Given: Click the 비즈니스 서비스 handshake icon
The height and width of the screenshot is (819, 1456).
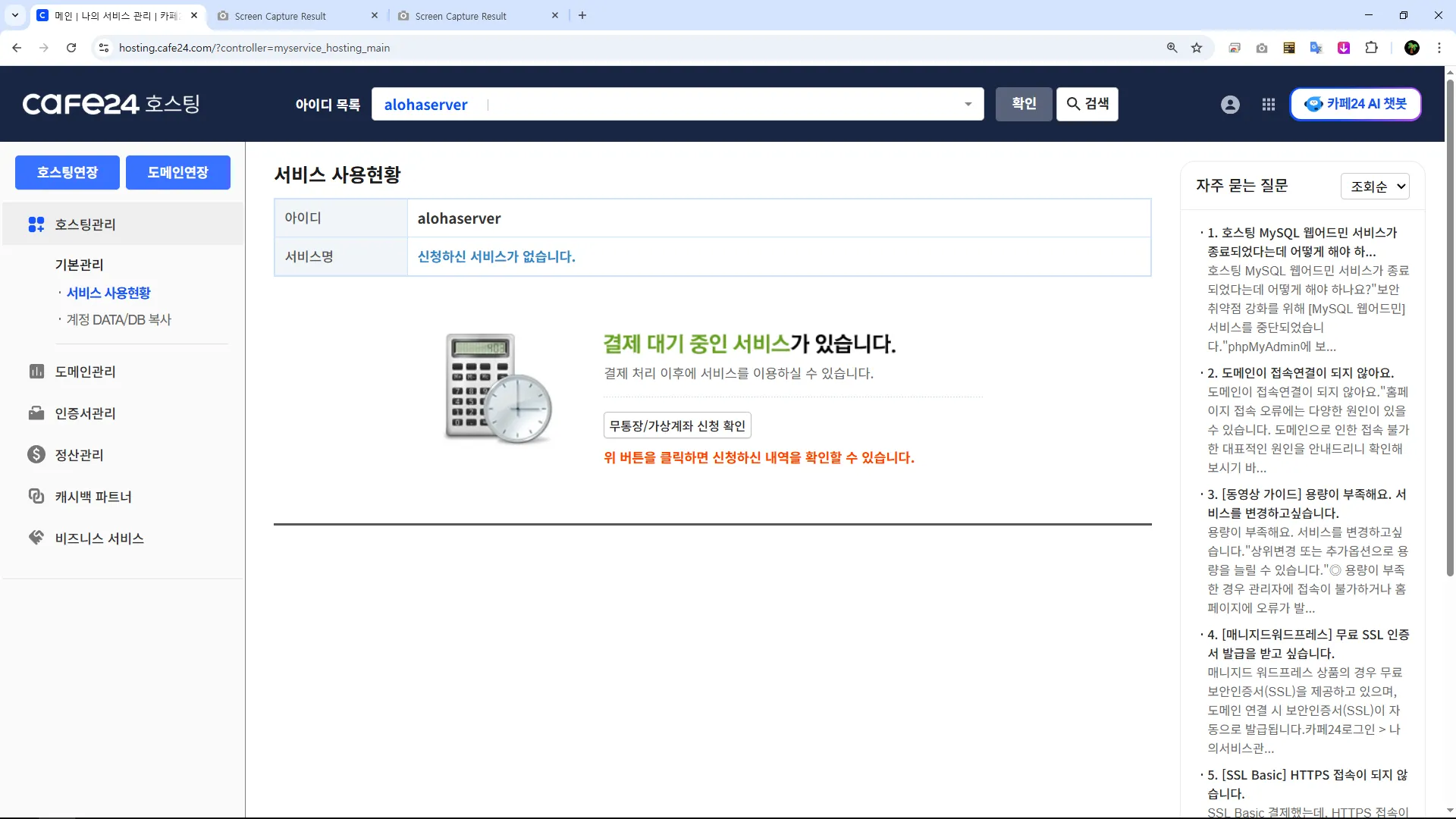Looking at the screenshot, I should pyautogui.click(x=36, y=538).
